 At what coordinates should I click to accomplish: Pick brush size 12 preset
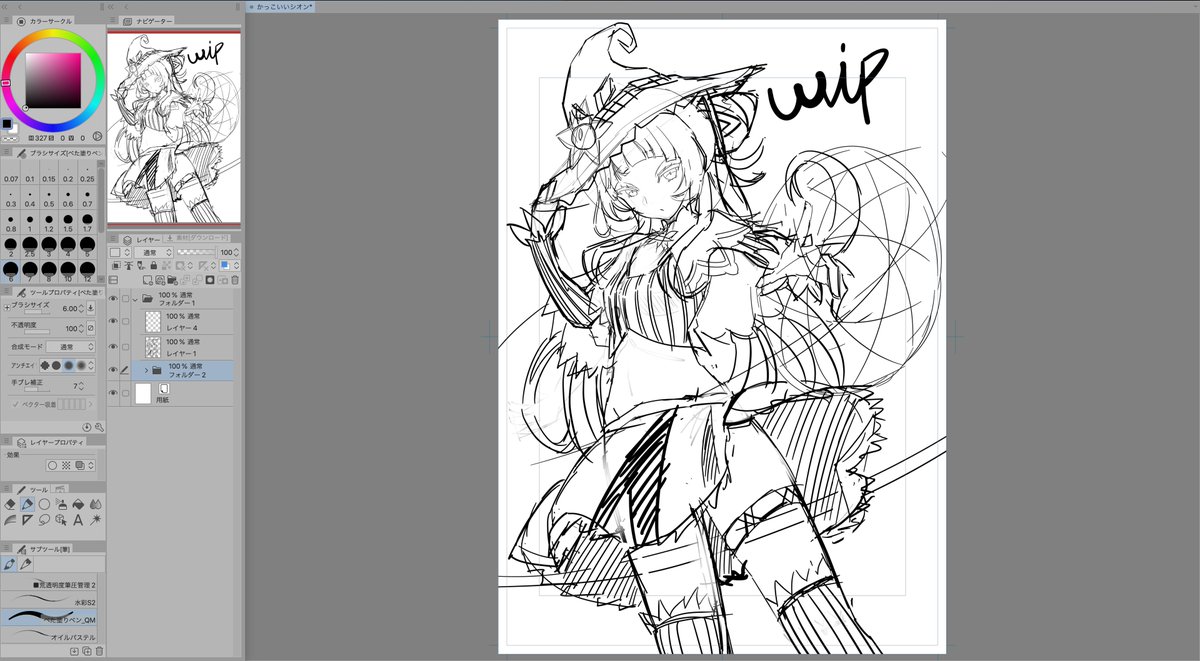pyautogui.click(x=88, y=272)
